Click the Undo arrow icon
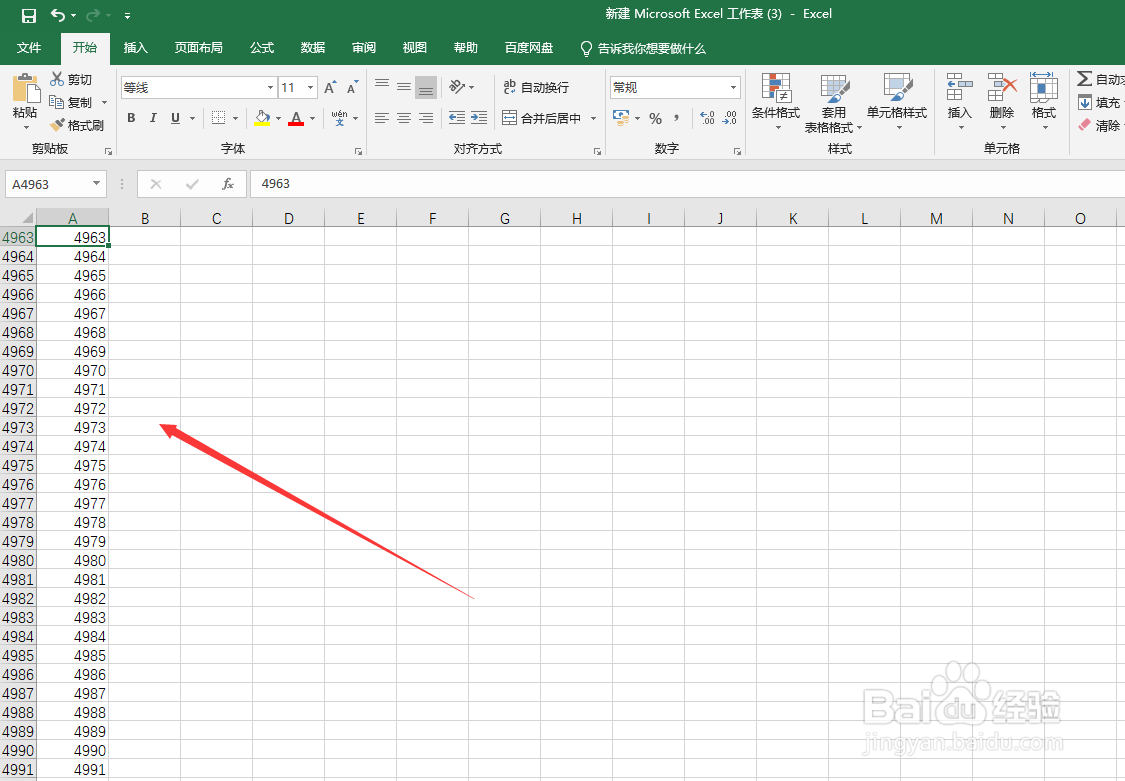The height and width of the screenshot is (781, 1125). pyautogui.click(x=57, y=15)
